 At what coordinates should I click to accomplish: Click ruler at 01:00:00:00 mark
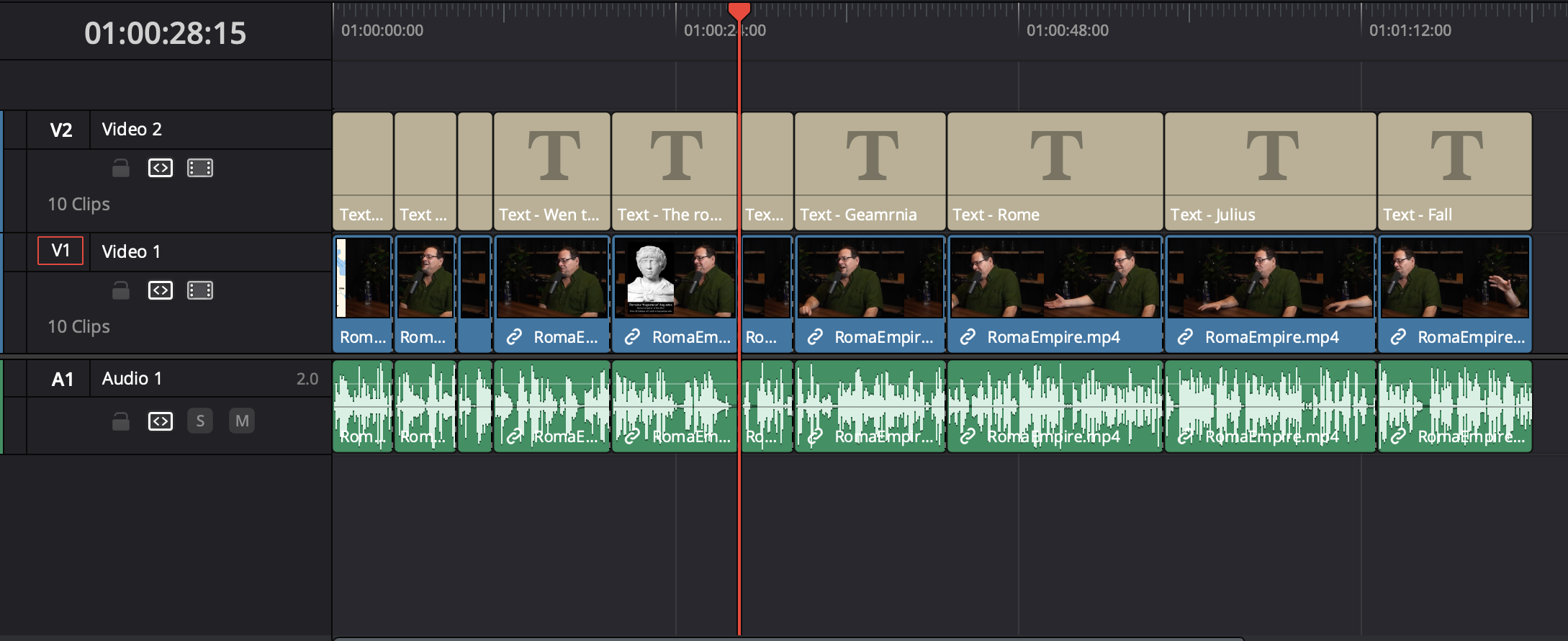pos(382,30)
